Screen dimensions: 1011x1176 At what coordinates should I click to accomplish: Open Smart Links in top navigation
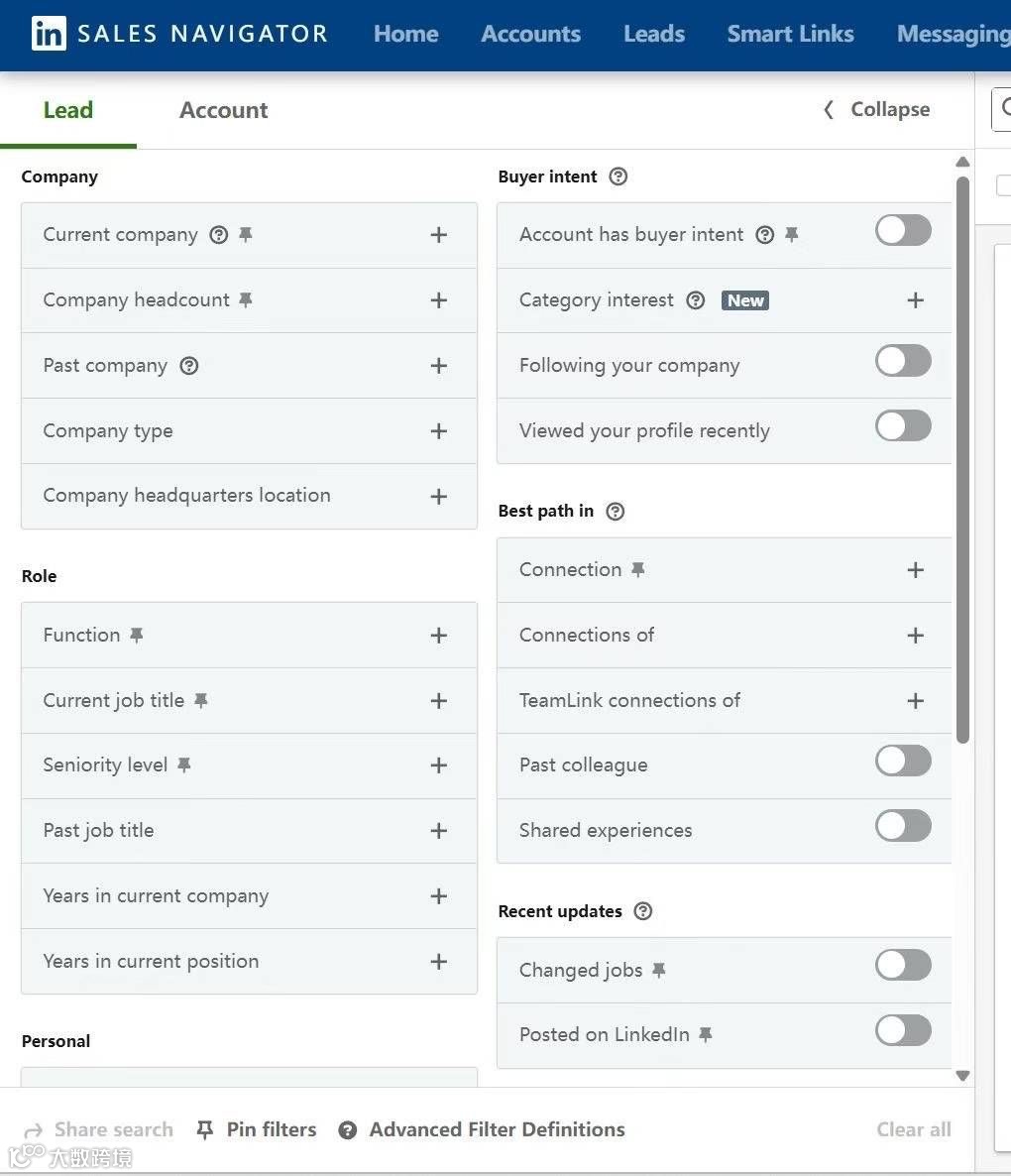[x=790, y=34]
